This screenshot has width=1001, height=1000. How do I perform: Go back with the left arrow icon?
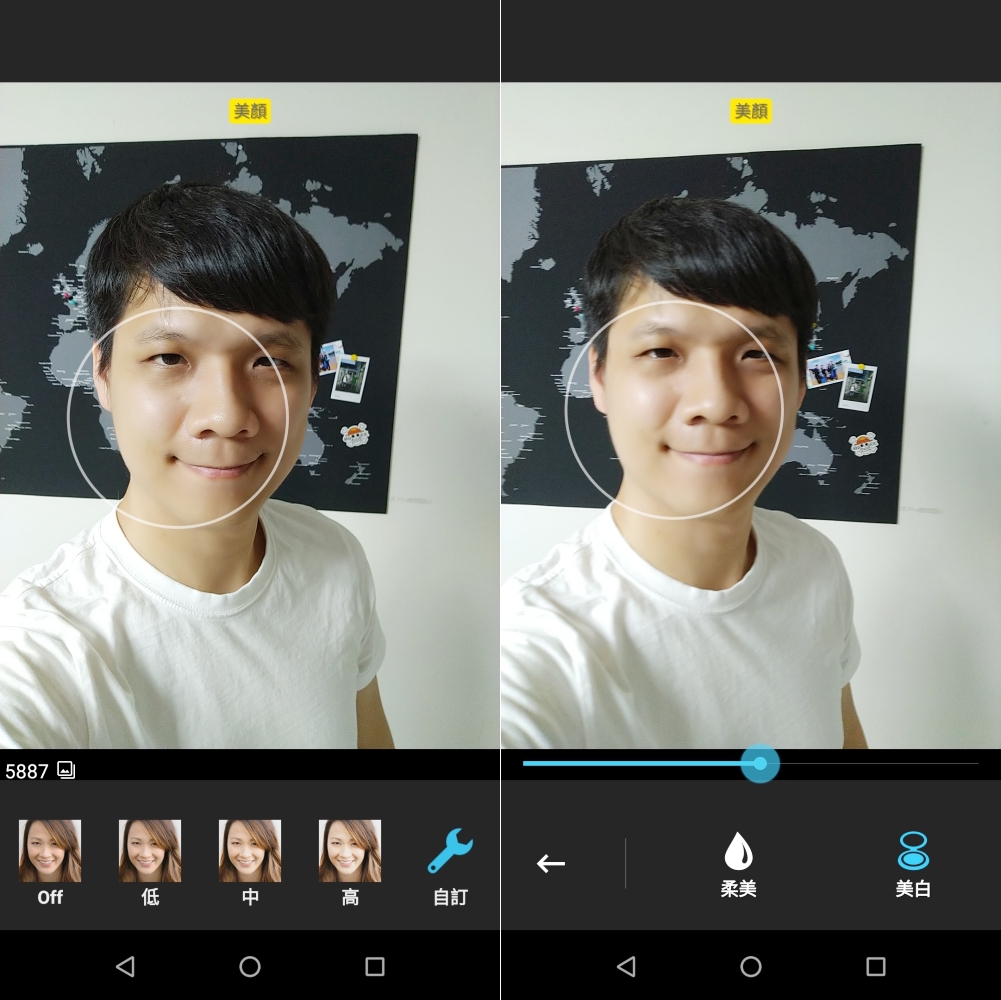click(551, 863)
